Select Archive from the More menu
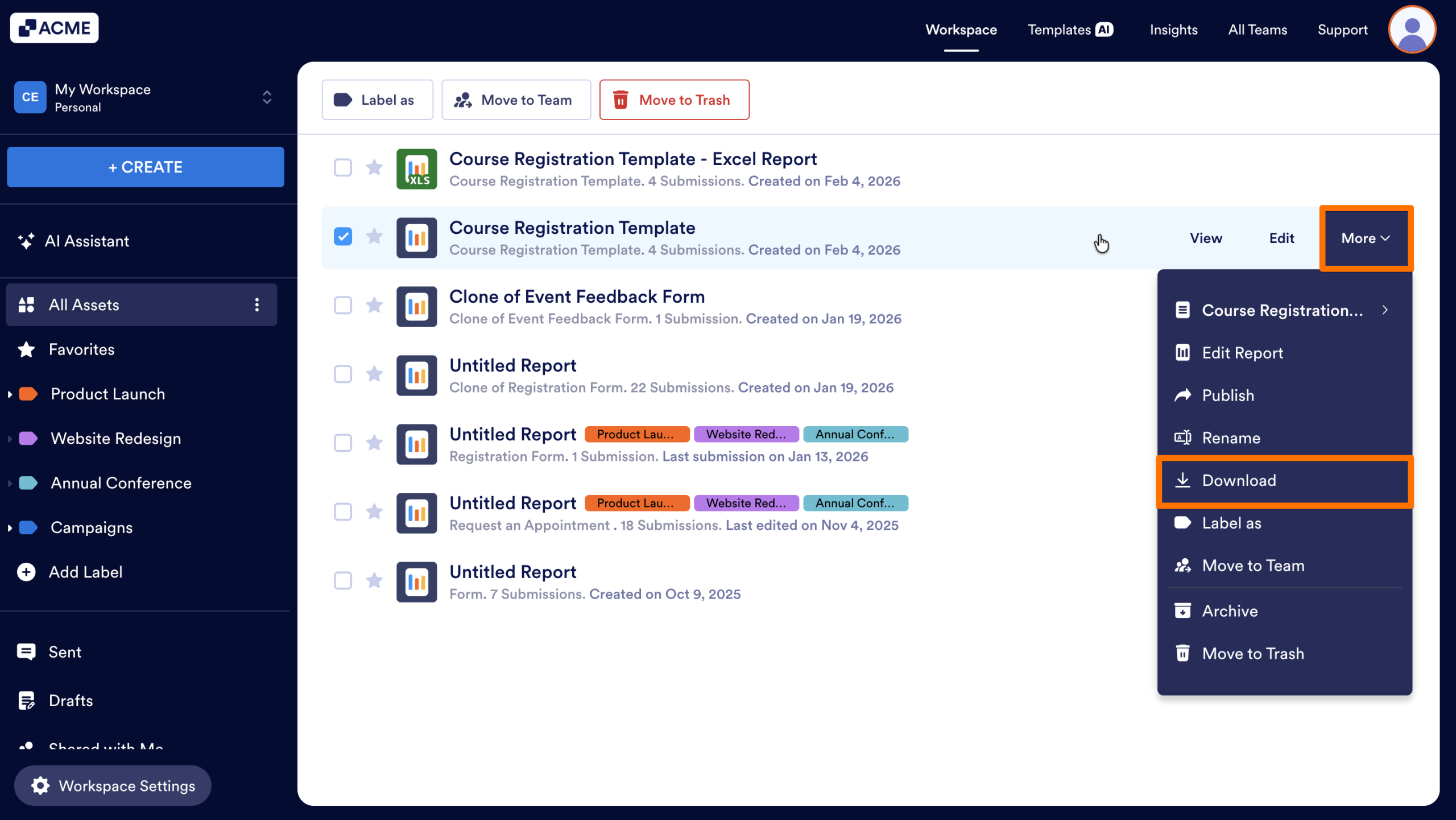This screenshot has width=1456, height=820. click(x=1229, y=610)
